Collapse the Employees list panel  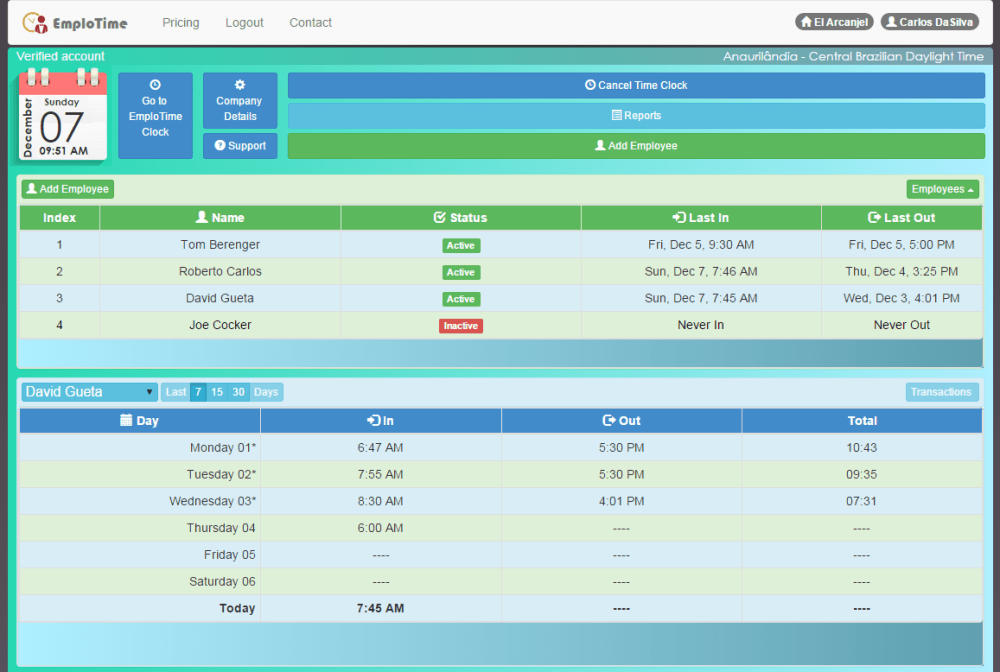941,189
